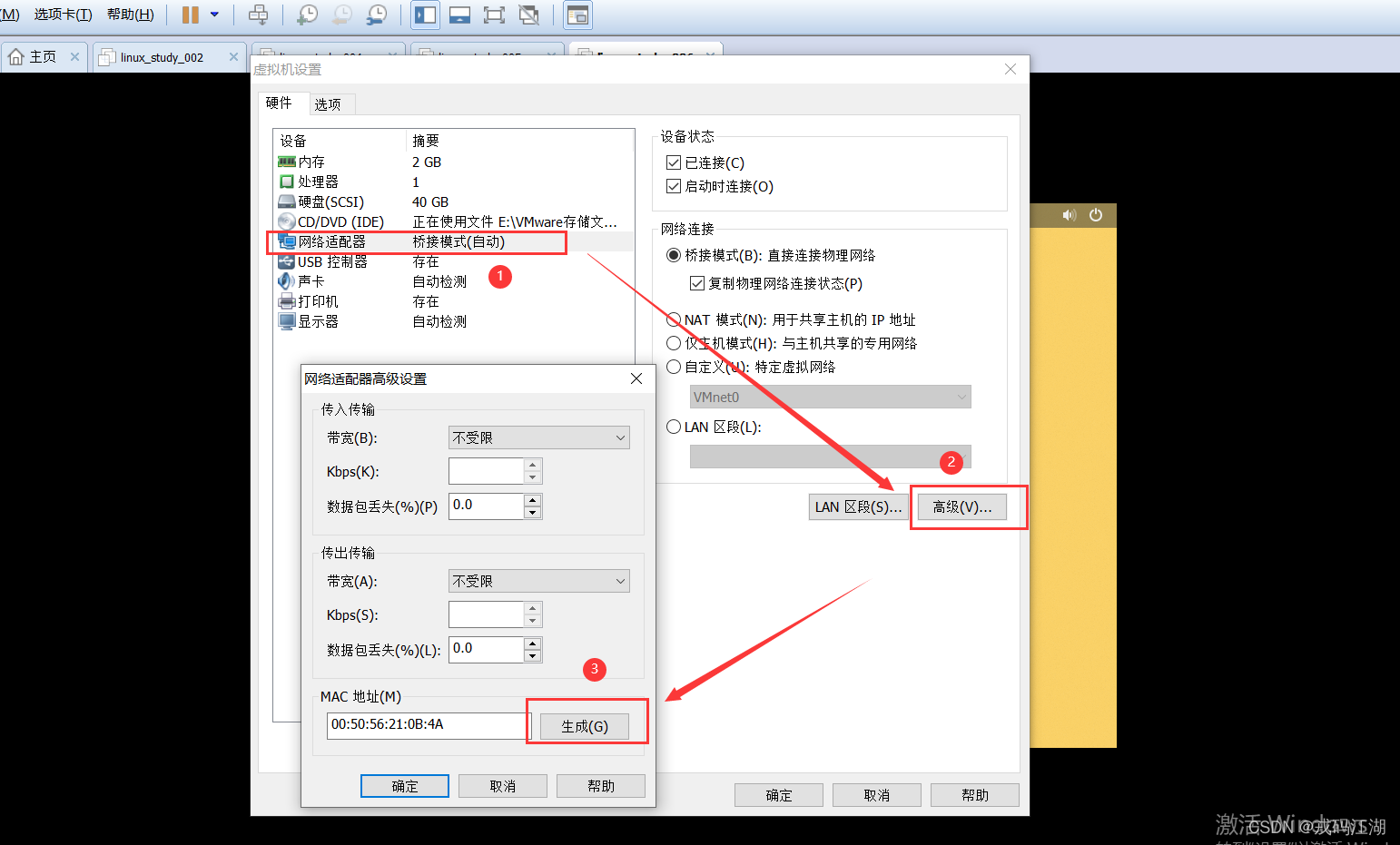1400x845 pixels.
Task: Select the 处理器 device row
Action: 455,182
